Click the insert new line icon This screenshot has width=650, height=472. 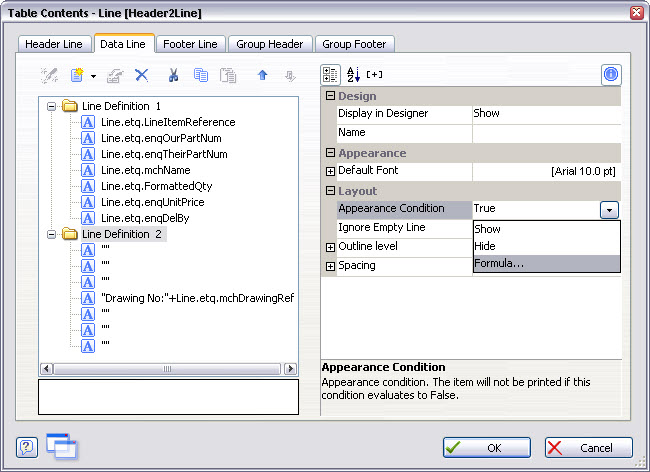77,75
